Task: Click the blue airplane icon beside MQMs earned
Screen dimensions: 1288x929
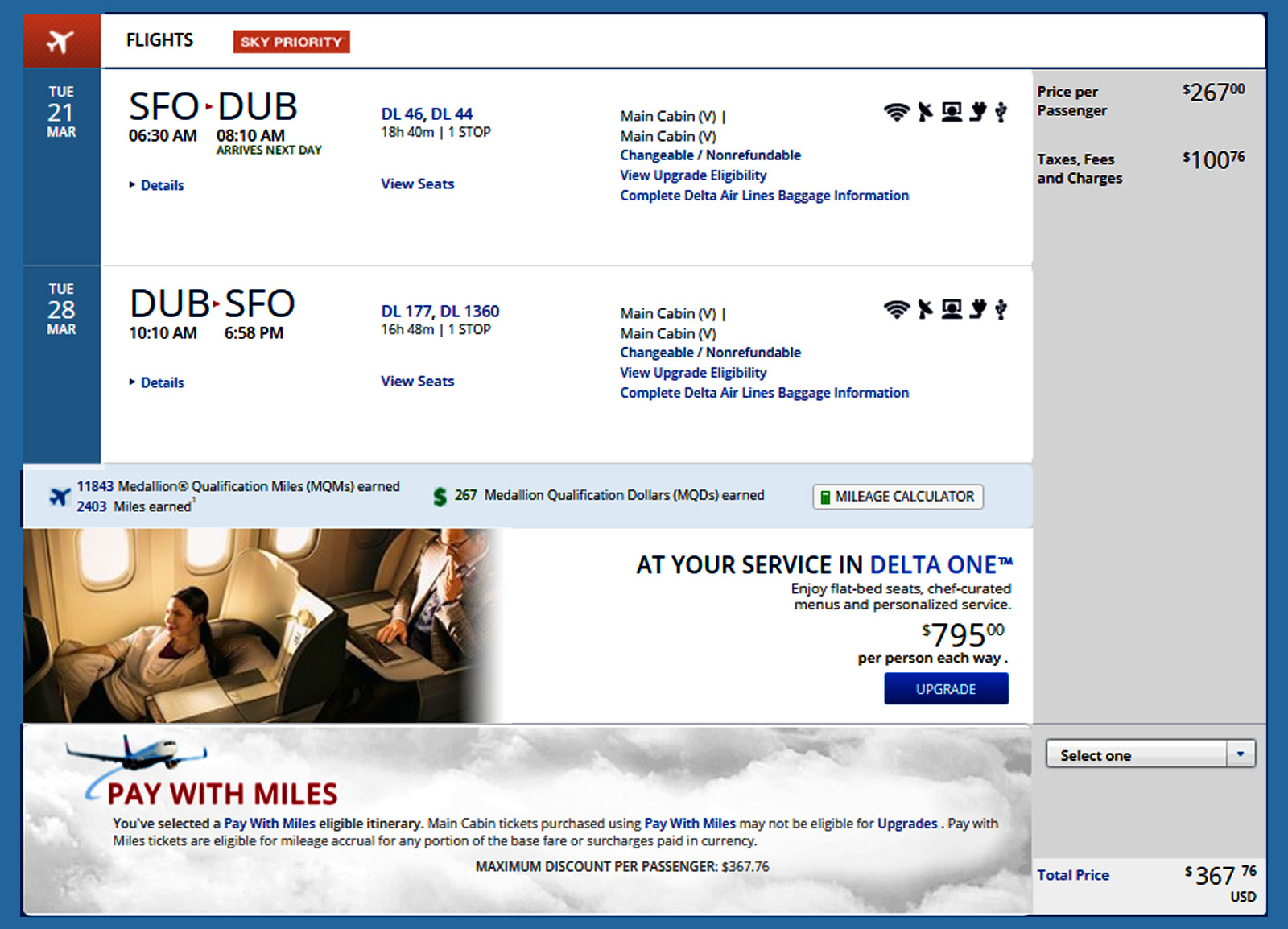Action: pyautogui.click(x=60, y=497)
